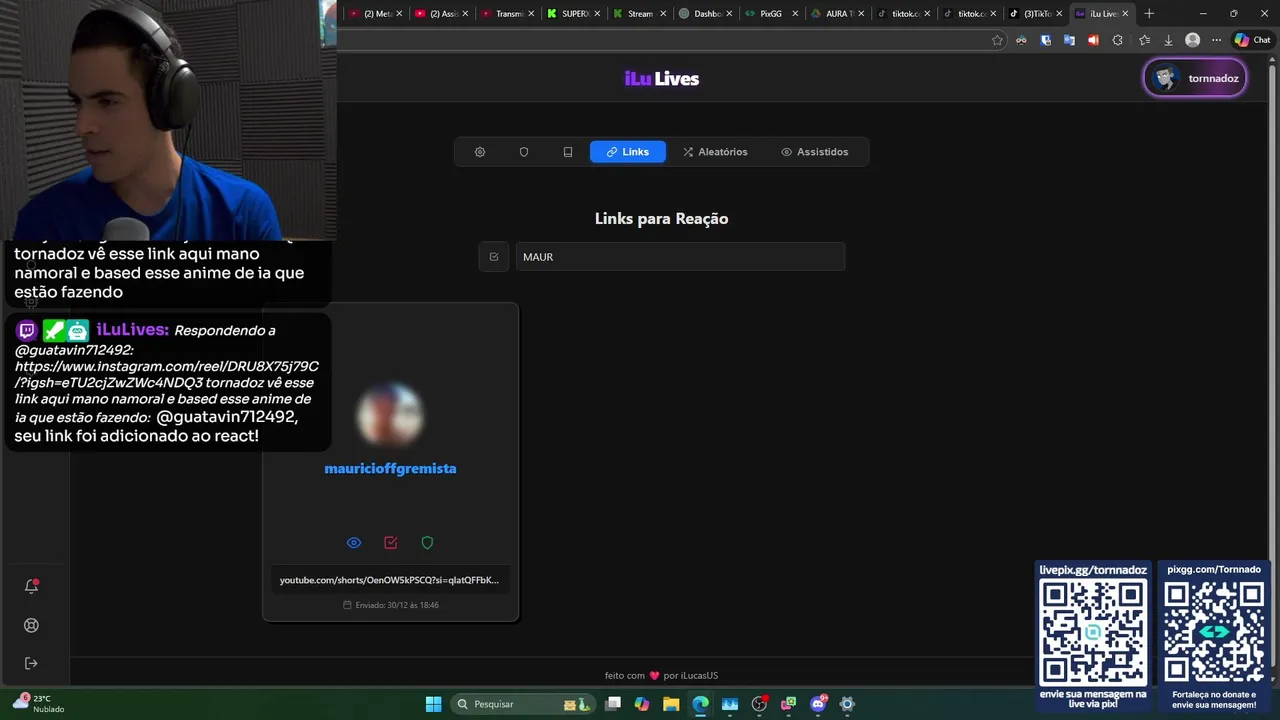This screenshot has width=1280, height=720.
Task: Open Settings gear on the taskbar
Action: click(847, 704)
